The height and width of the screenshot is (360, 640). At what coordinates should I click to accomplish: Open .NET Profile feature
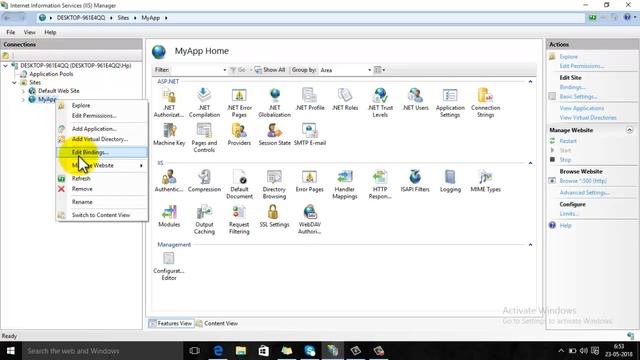[310, 99]
